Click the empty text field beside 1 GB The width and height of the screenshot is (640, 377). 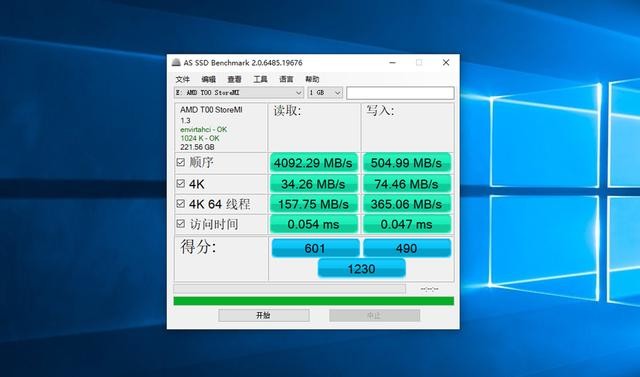click(x=400, y=93)
